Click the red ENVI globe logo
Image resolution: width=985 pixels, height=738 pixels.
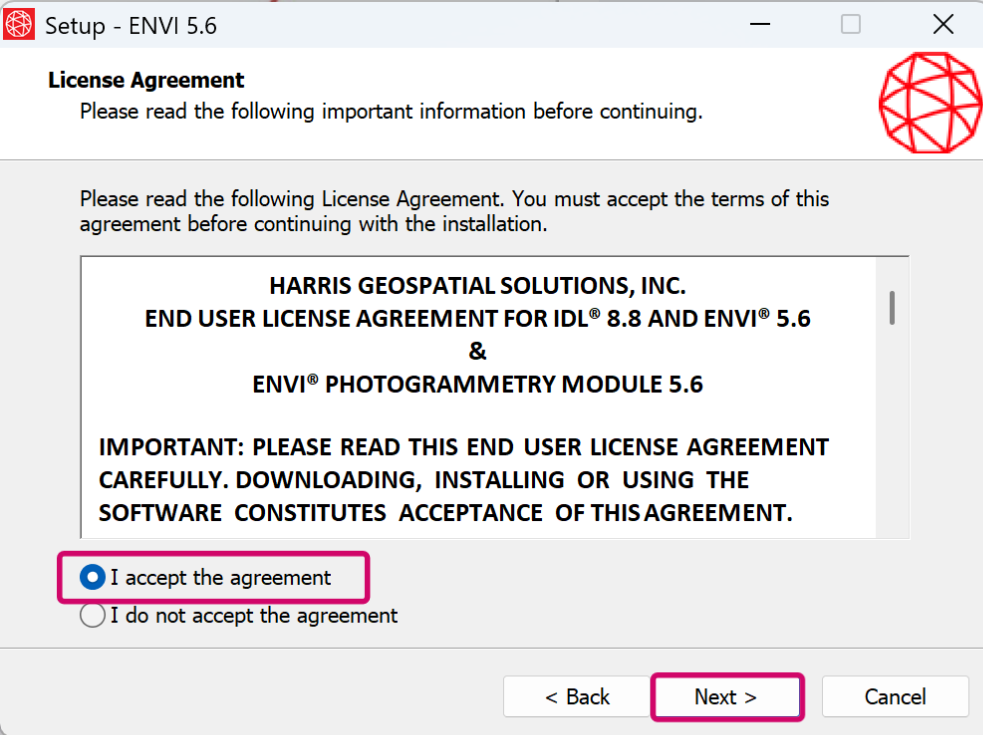coord(930,103)
